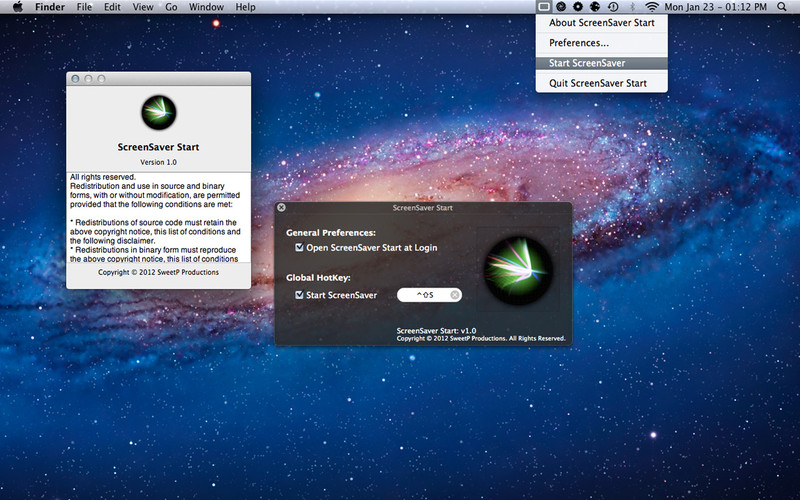Click 'ScreenSaver Start' title in About window
Image resolution: width=800 pixels, height=500 pixels.
[158, 147]
